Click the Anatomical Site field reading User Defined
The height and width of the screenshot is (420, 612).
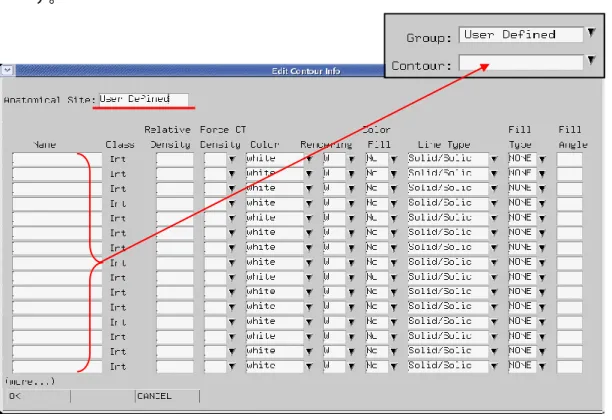click(x=144, y=100)
